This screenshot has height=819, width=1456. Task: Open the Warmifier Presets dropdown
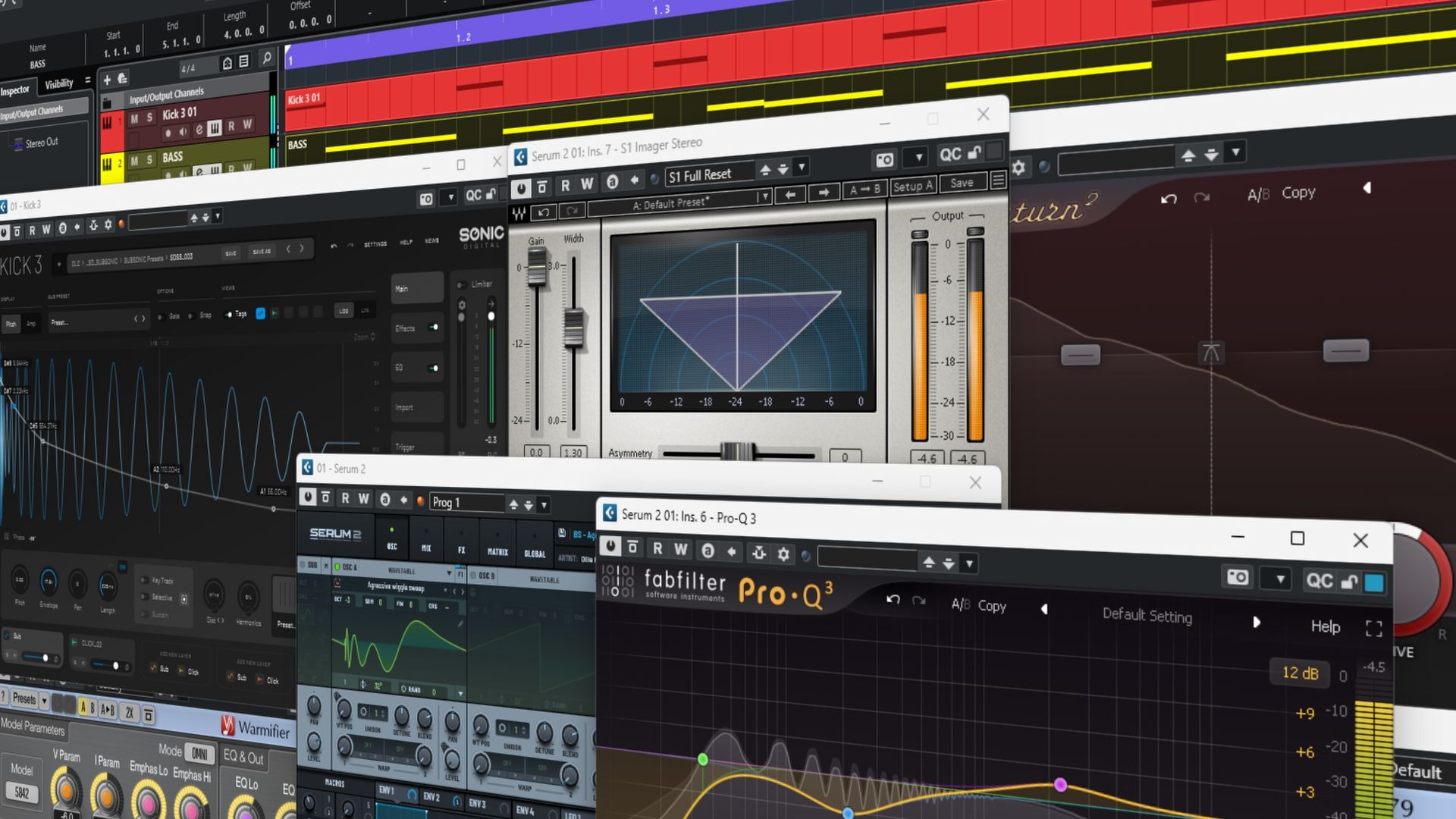[44, 699]
